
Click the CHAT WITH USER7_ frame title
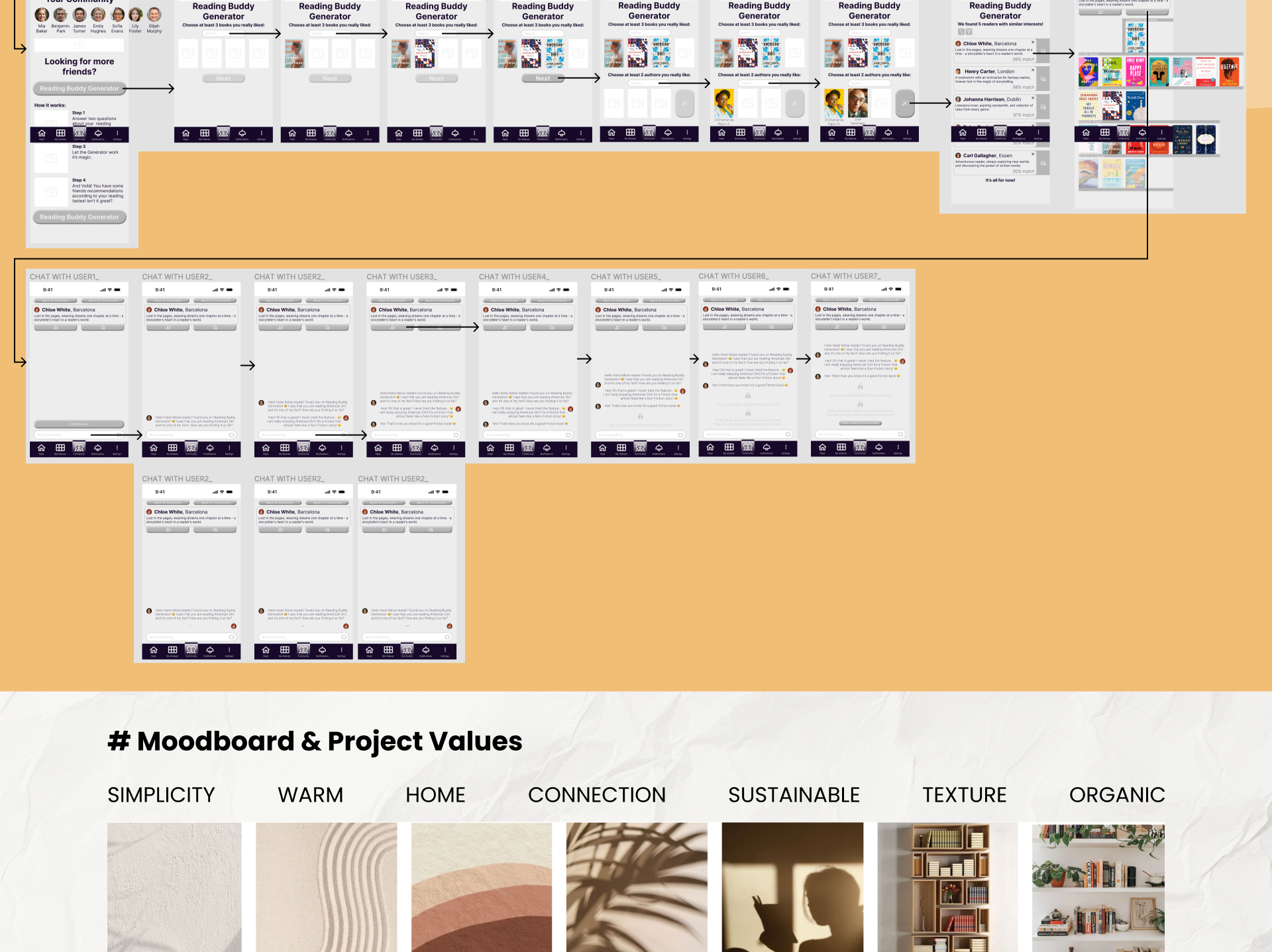coord(846,276)
